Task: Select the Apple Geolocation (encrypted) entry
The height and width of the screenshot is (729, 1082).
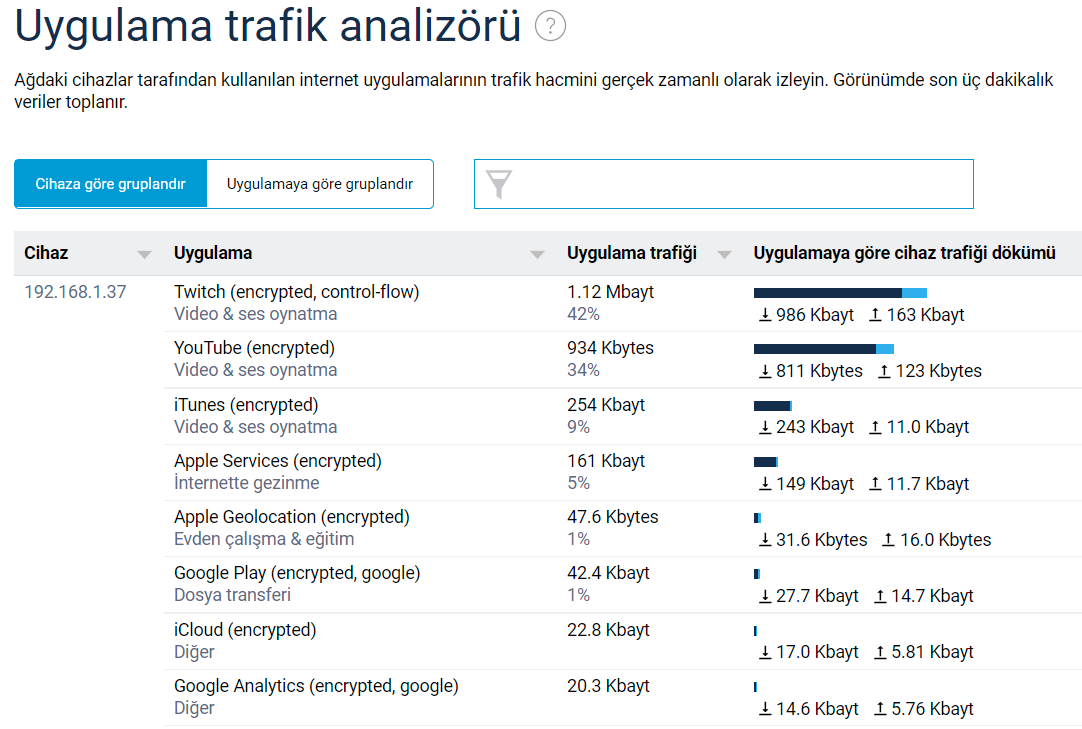Action: 291,517
